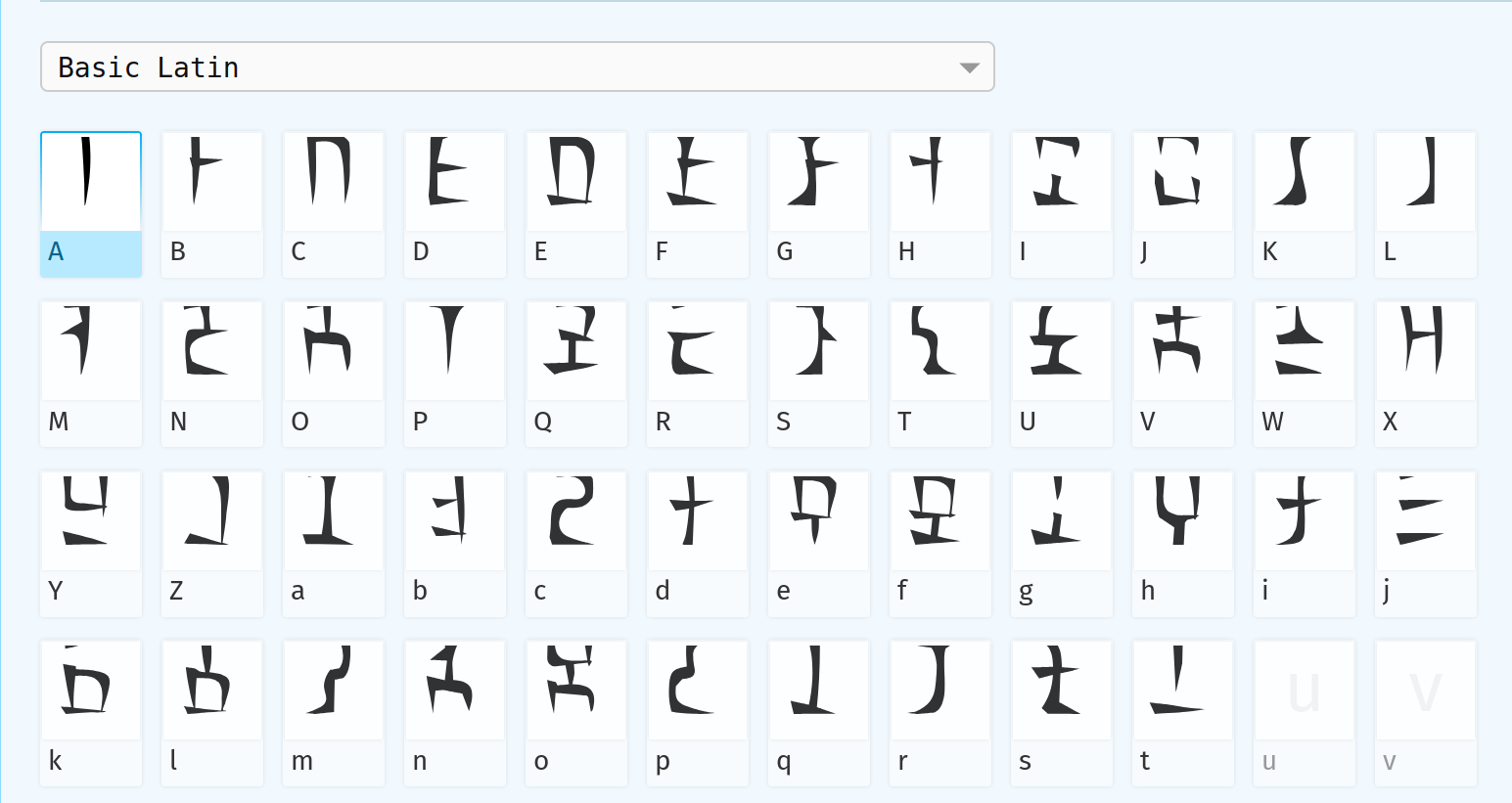
Task: Select the capital Q glyph
Action: 576,350
